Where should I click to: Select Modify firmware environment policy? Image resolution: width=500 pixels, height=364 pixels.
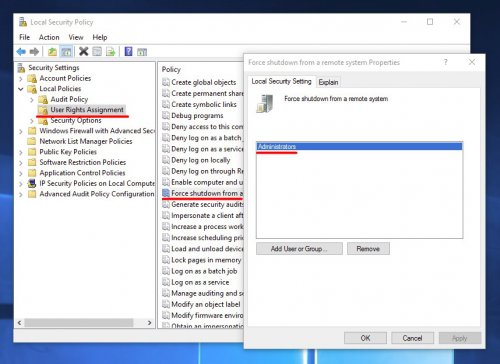[x=207, y=315]
